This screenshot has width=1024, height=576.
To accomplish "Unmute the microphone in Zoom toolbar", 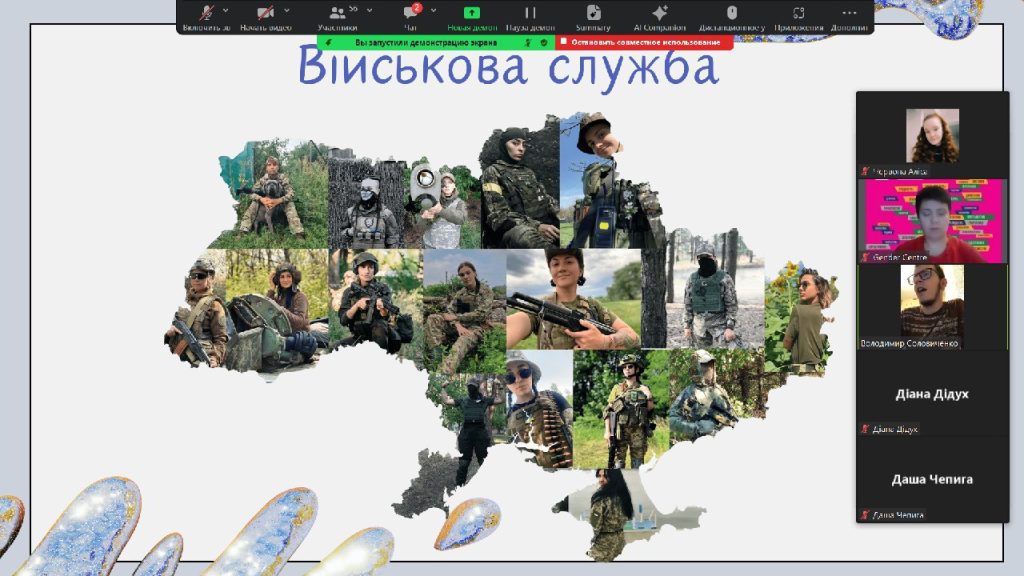I will click(207, 12).
